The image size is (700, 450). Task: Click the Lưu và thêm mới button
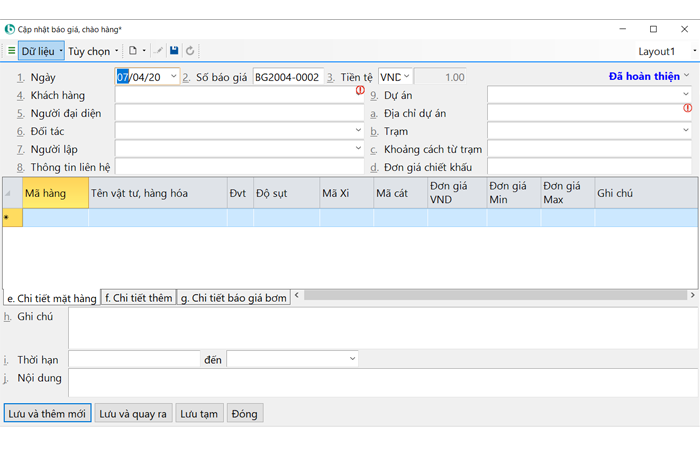point(47,413)
